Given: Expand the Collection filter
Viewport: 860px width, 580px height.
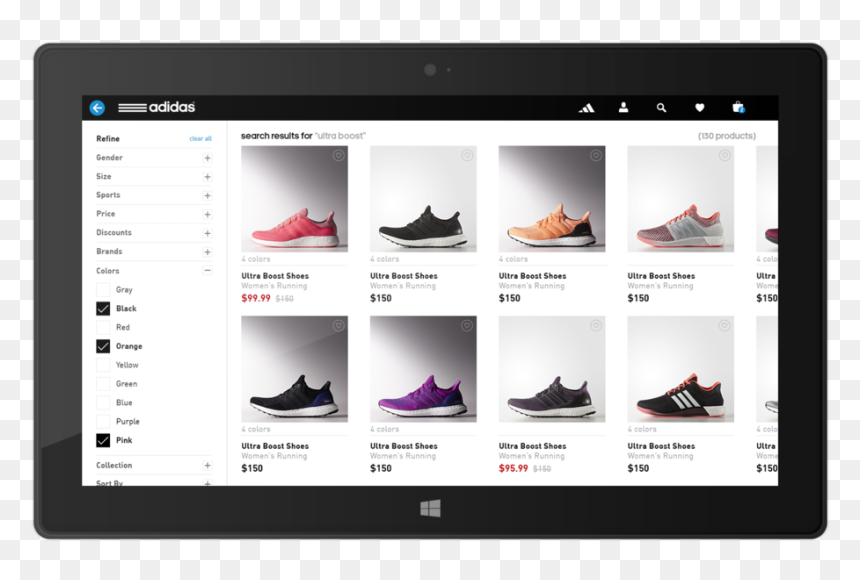Looking at the screenshot, I should pyautogui.click(x=207, y=465).
